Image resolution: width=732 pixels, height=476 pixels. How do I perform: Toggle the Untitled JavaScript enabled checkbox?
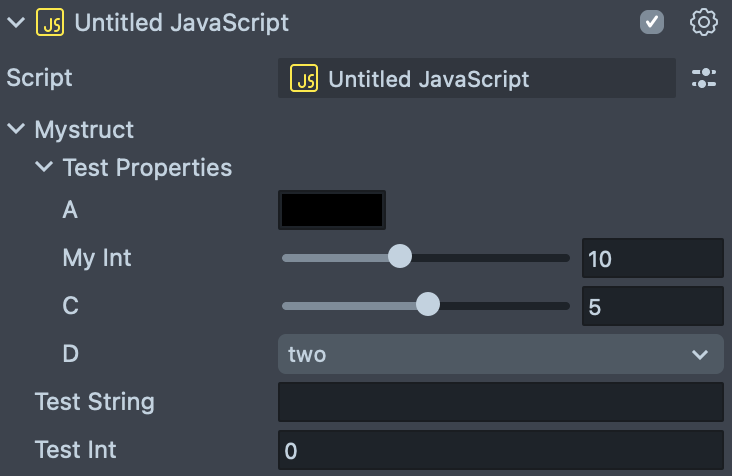point(652,22)
